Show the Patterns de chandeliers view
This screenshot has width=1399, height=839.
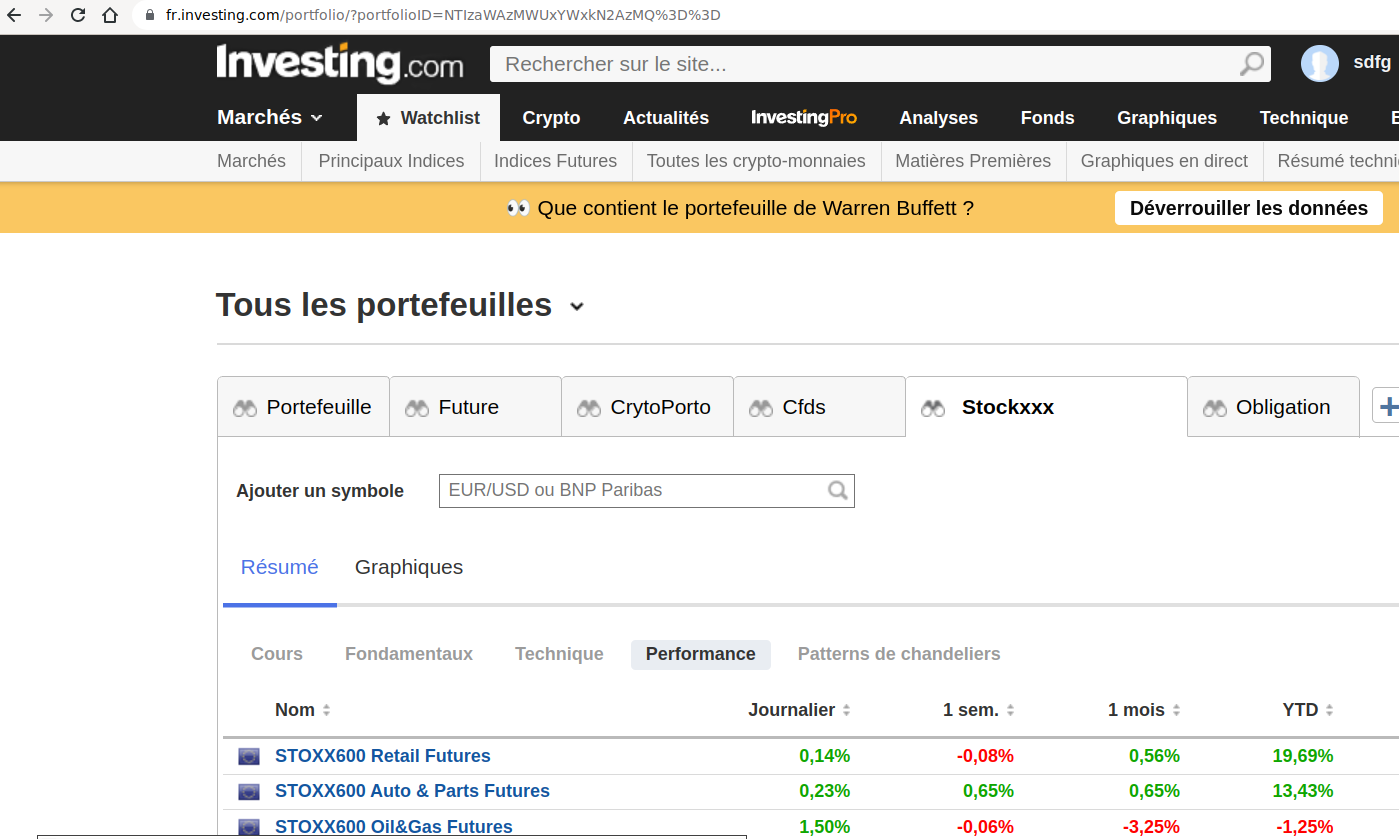click(899, 654)
